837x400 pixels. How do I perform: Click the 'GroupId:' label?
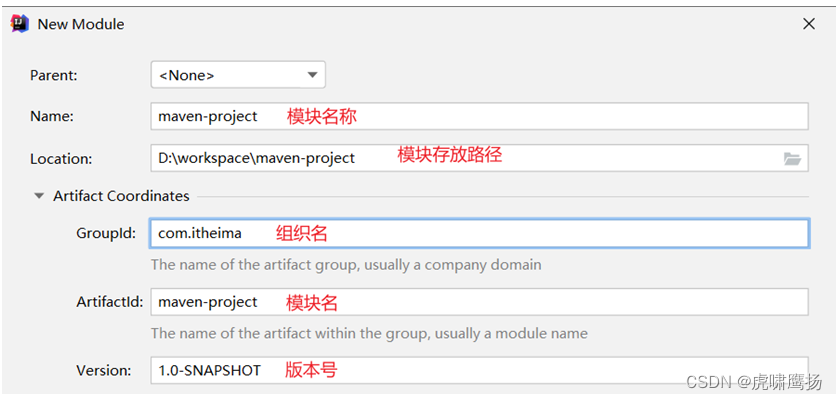coord(106,233)
